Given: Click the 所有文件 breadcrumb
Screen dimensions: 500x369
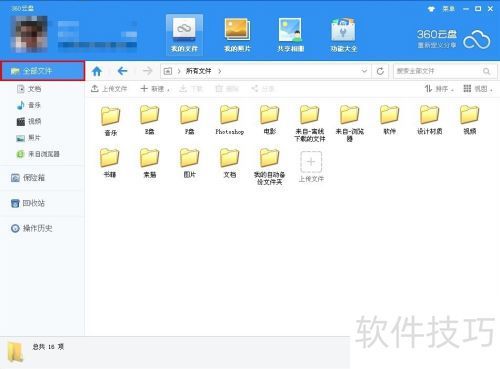Looking at the screenshot, I should (198, 71).
